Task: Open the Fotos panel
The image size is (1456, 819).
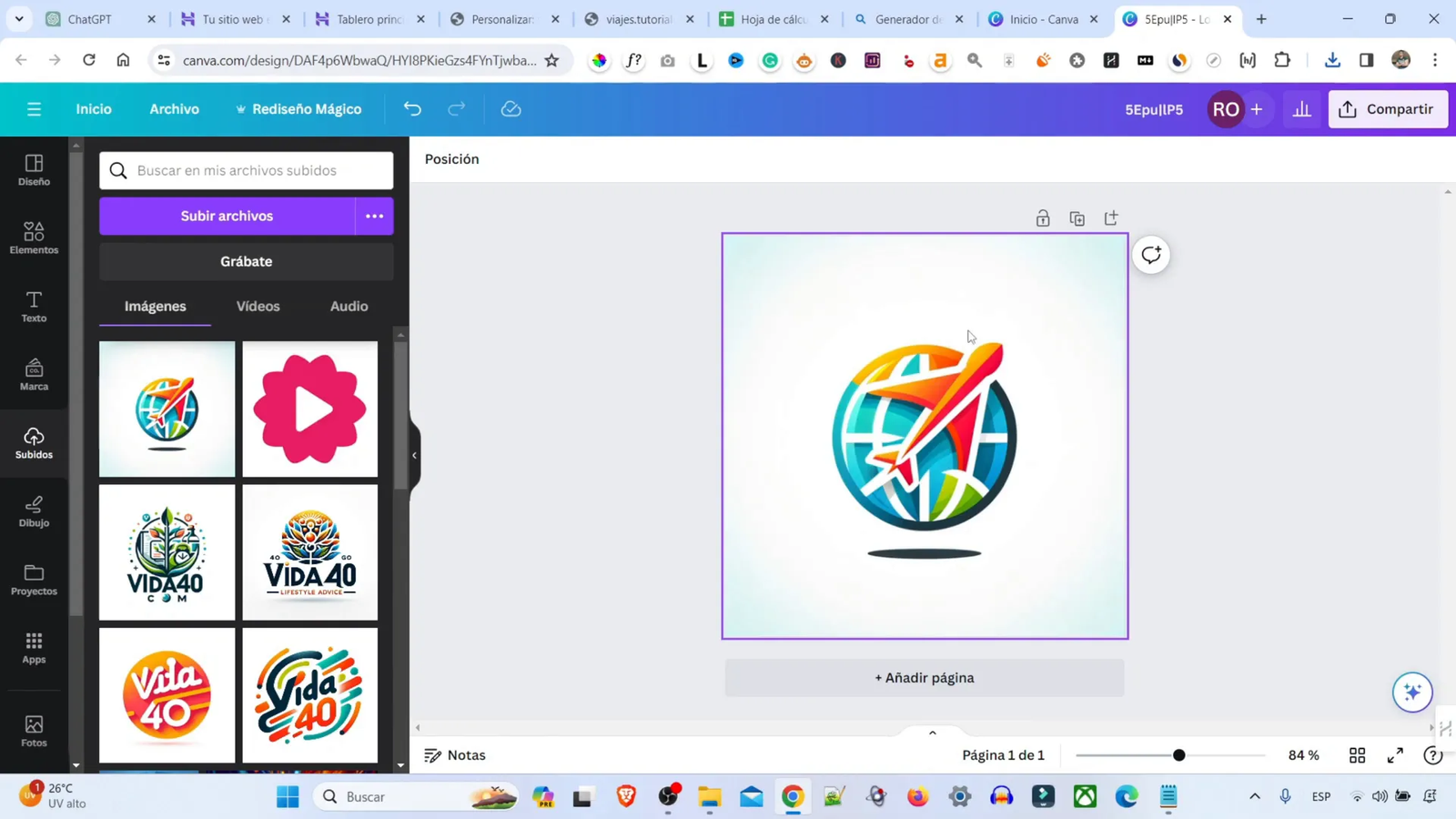Action: coord(34,730)
